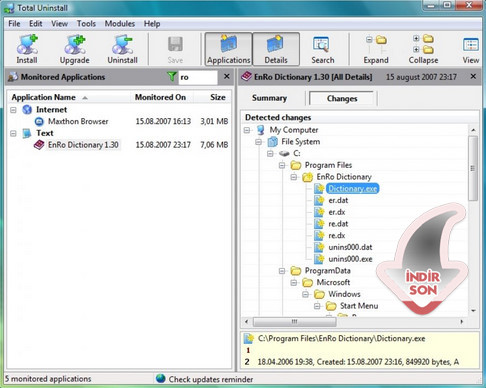The image size is (486, 388).
Task: Click the ProgramData folder icon
Action: [296, 271]
